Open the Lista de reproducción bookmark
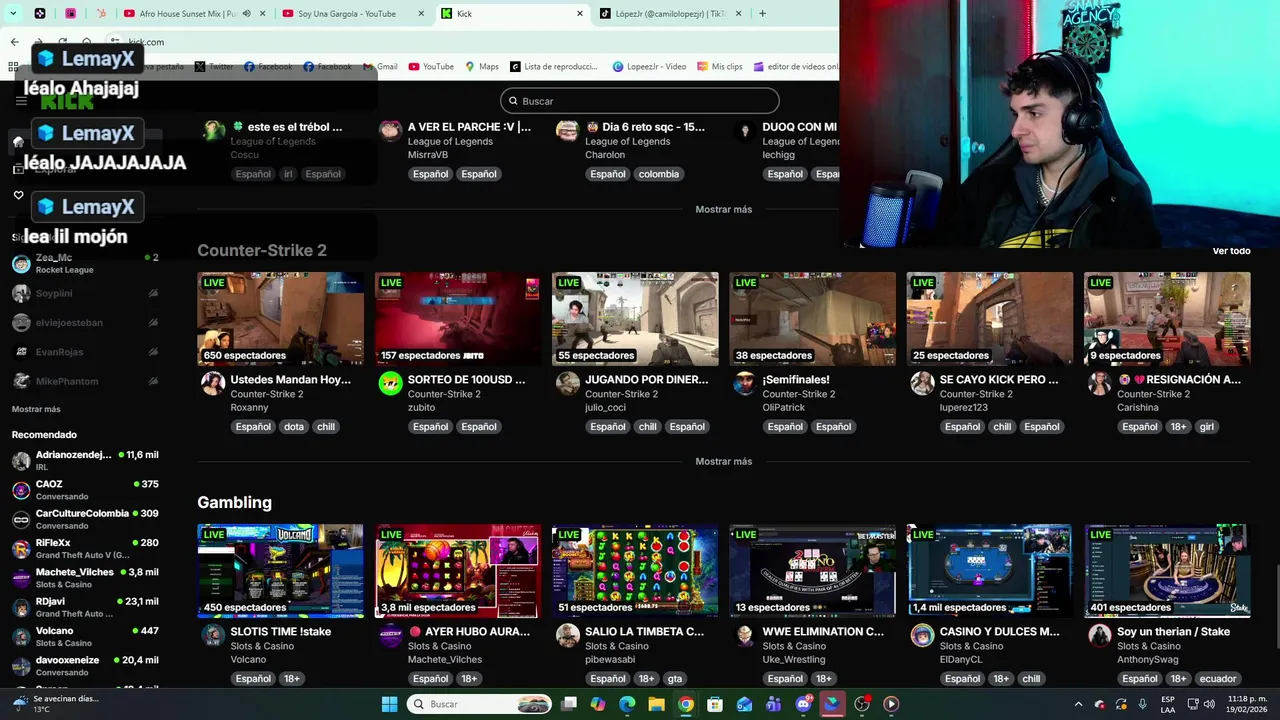1280x720 pixels. [x=553, y=67]
